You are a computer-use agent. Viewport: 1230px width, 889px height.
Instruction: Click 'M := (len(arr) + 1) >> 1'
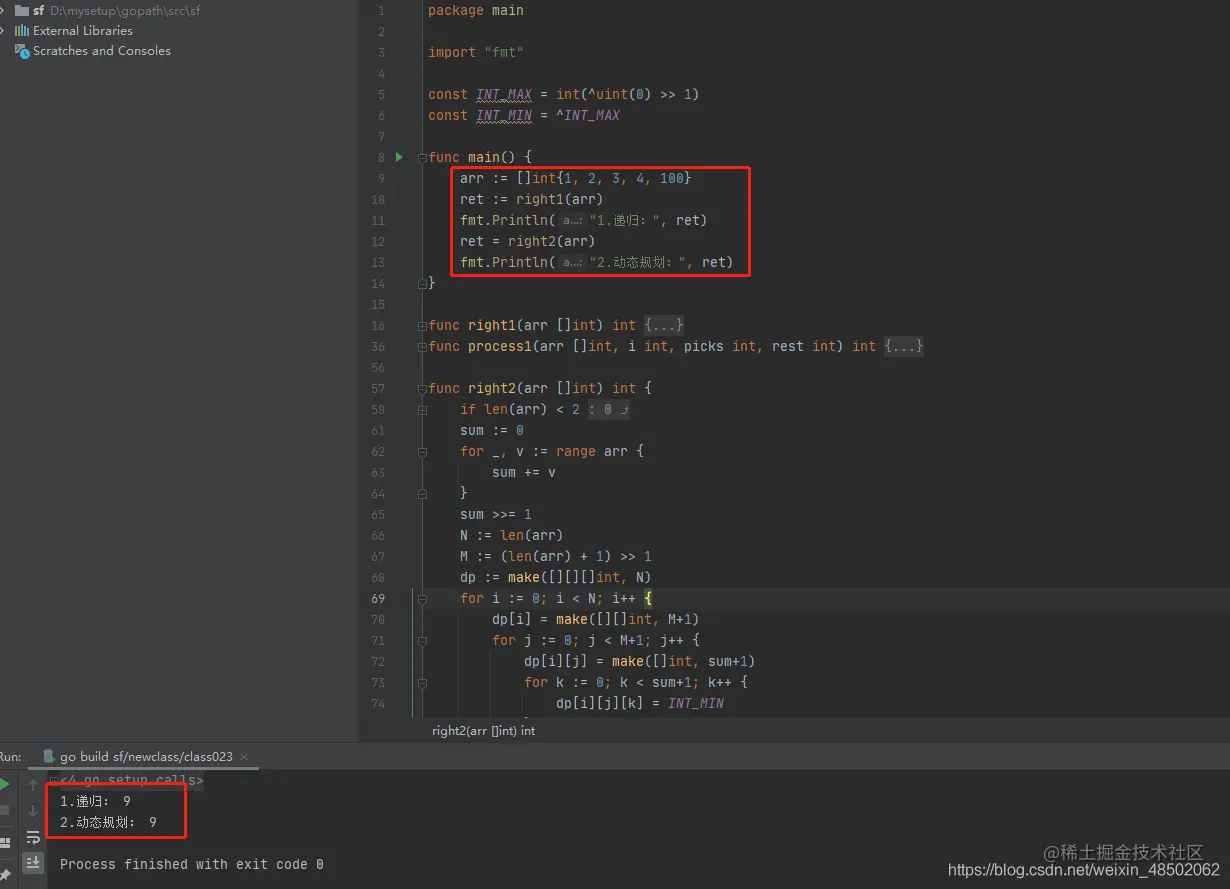[556, 556]
